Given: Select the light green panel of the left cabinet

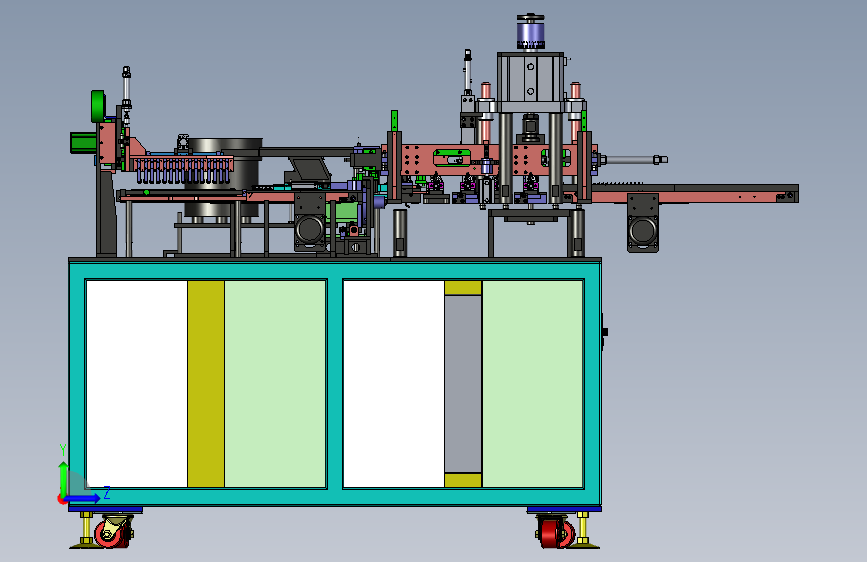Looking at the screenshot, I should (x=275, y=384).
